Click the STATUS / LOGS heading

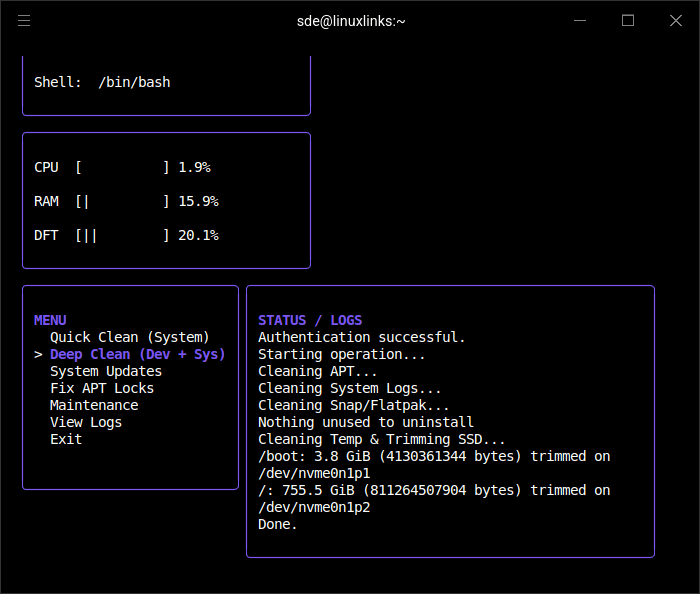[310, 320]
